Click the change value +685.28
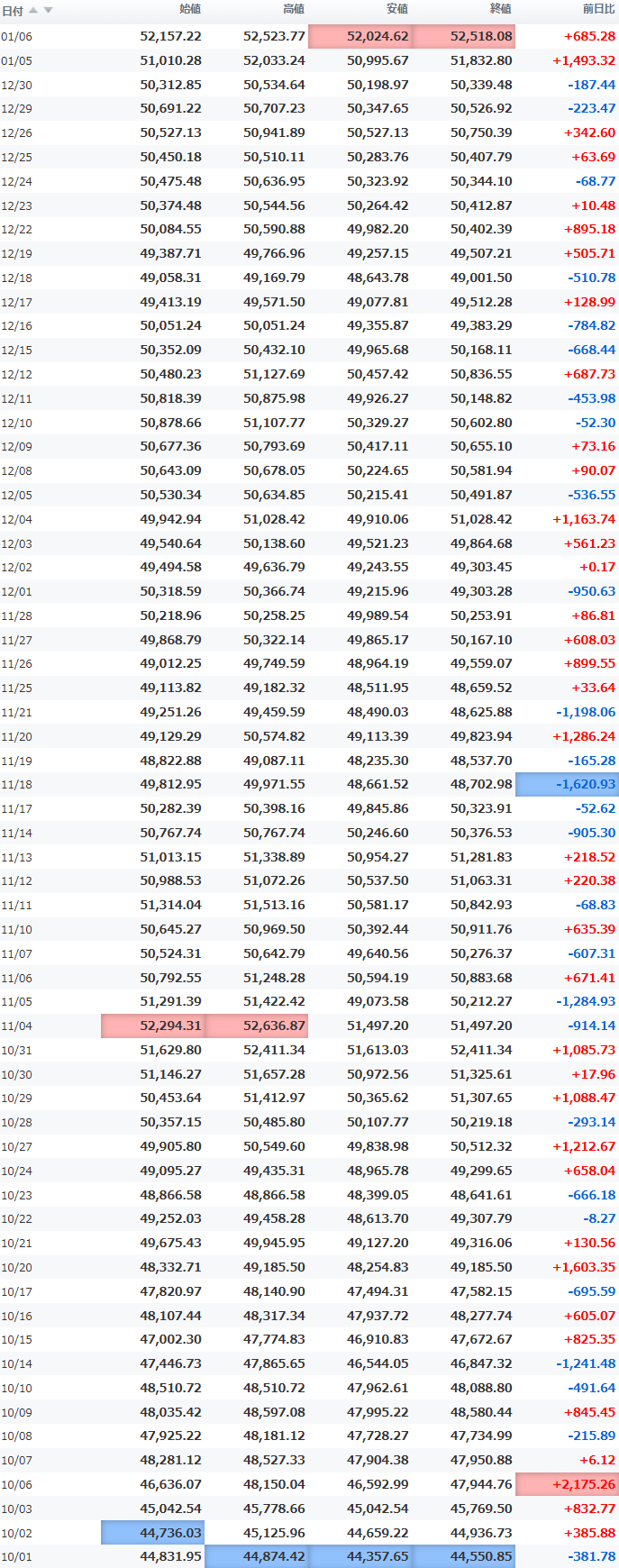This screenshot has height=1568, width=619. tap(589, 37)
